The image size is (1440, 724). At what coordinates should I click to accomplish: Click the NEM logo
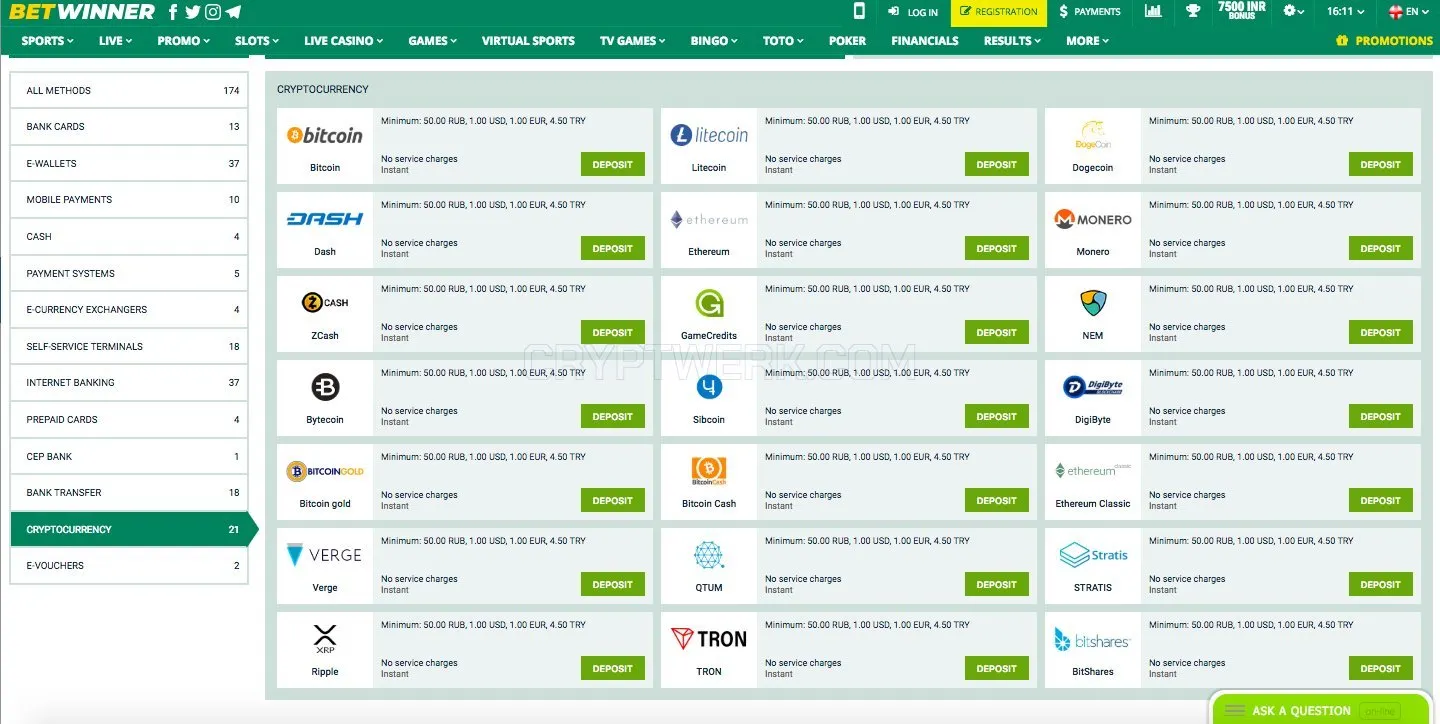1093,303
